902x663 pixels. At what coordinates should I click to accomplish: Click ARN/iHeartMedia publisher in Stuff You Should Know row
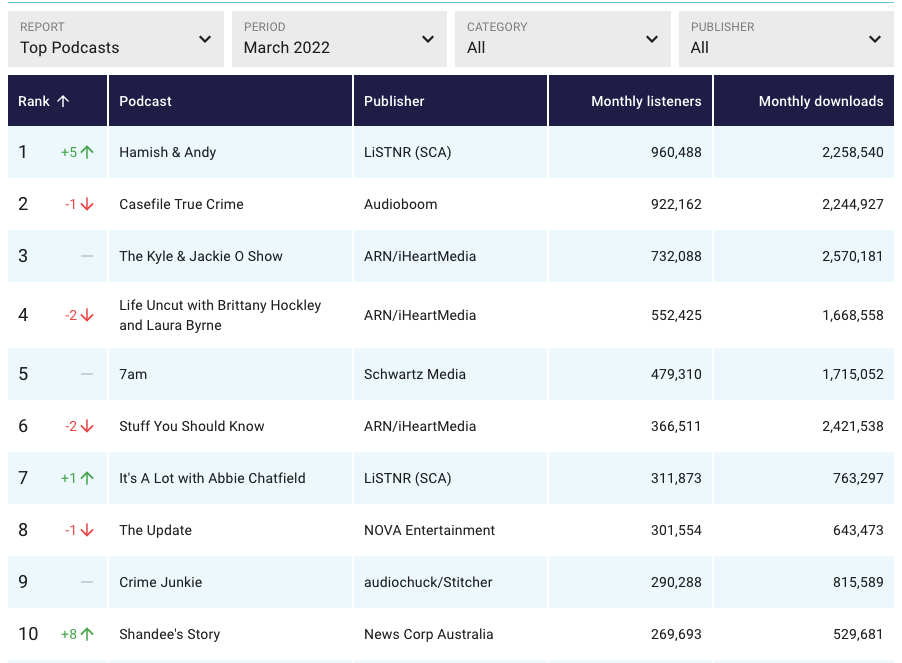420,426
